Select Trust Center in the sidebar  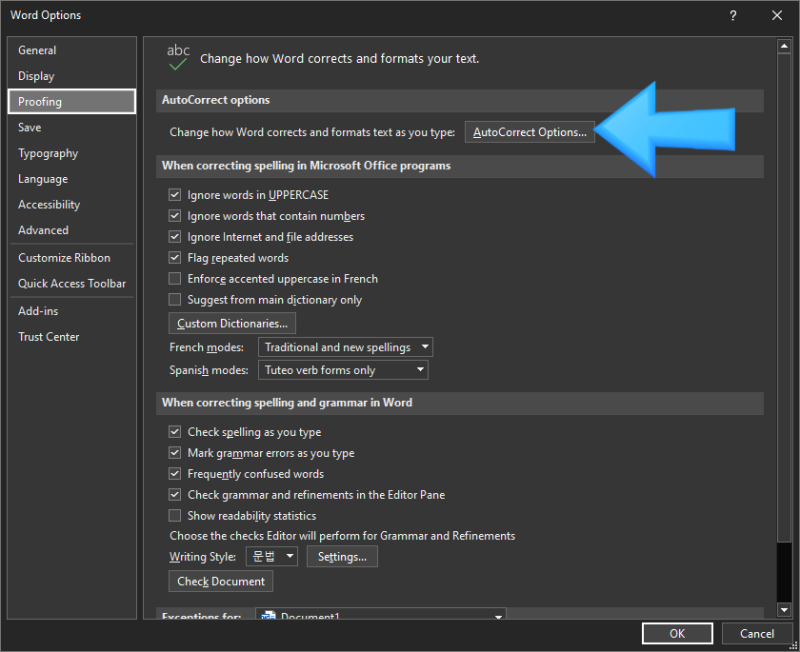coord(48,337)
